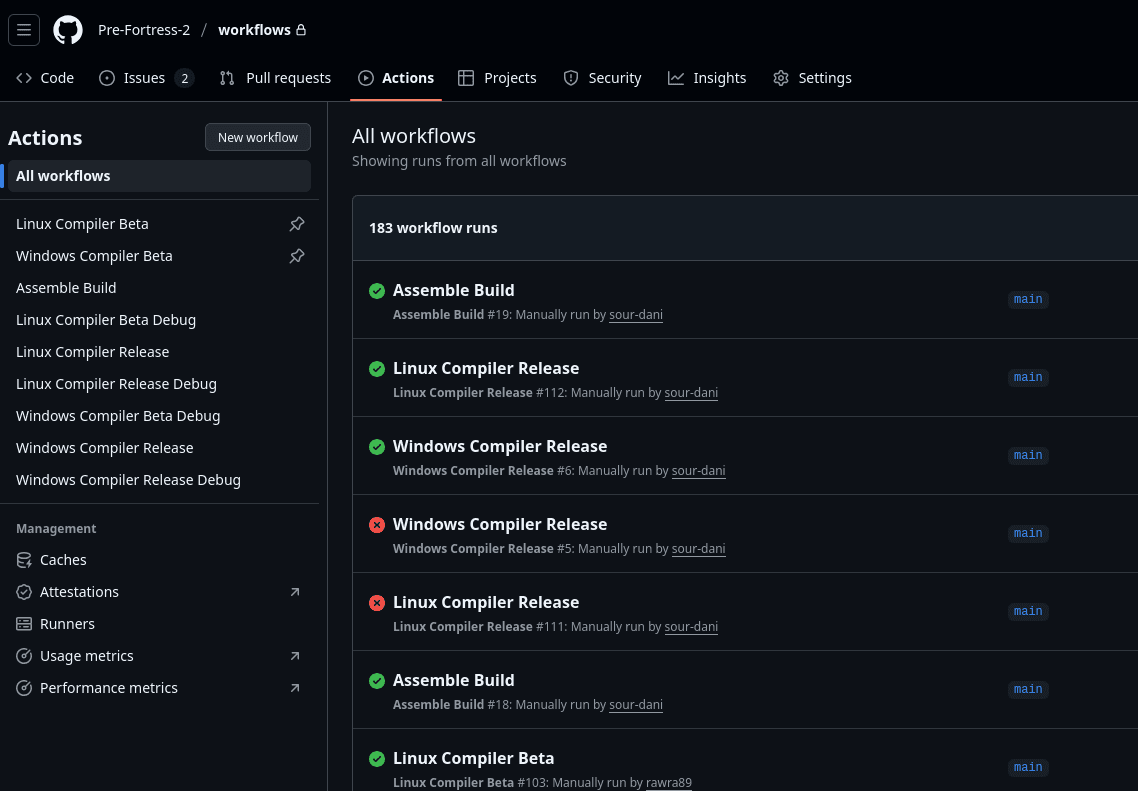This screenshot has height=791, width=1138.
Task: Click success icon of Windows Compiler Release #6
Action: click(377, 447)
